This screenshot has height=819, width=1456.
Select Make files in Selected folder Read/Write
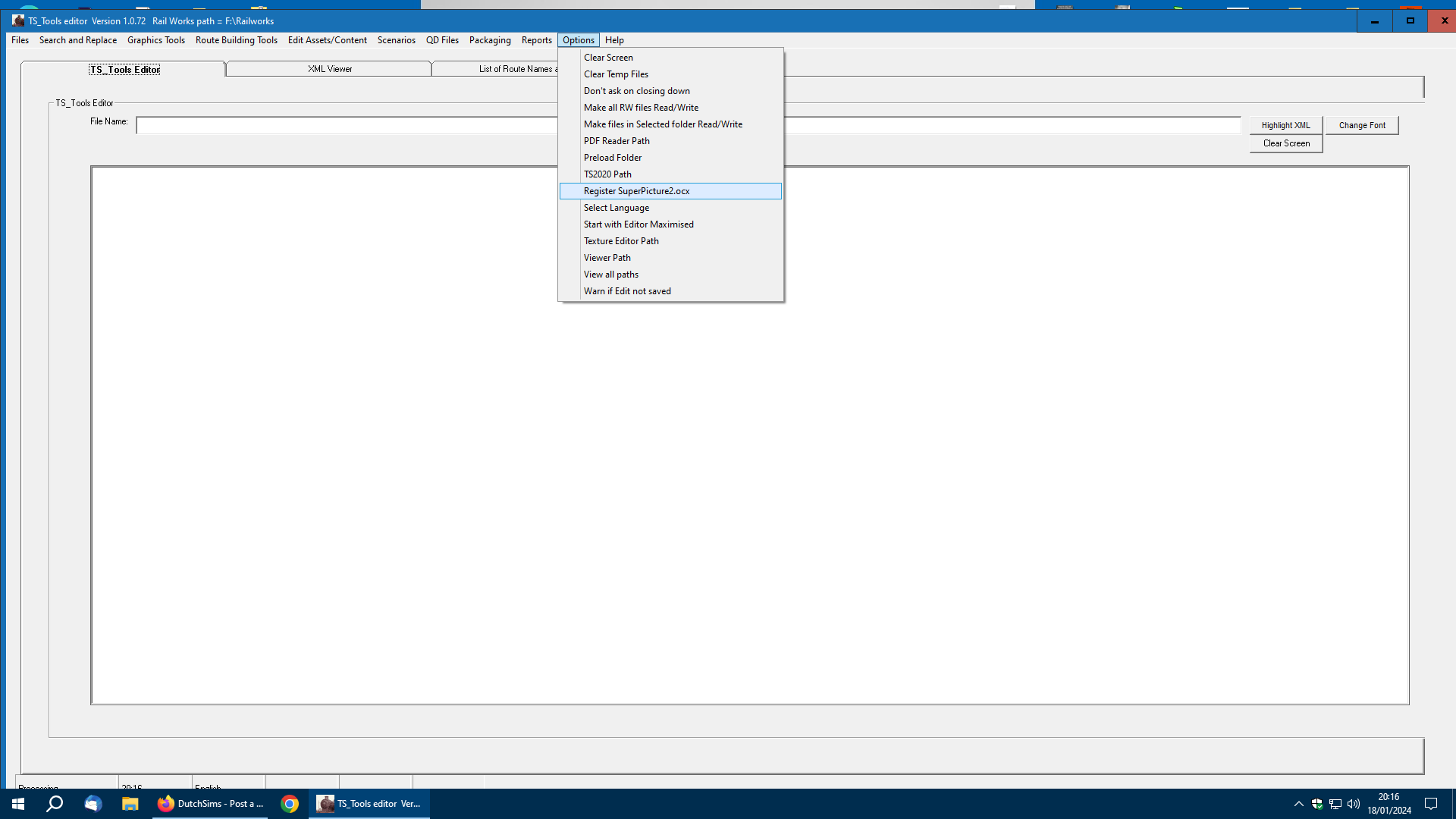[x=670, y=124]
